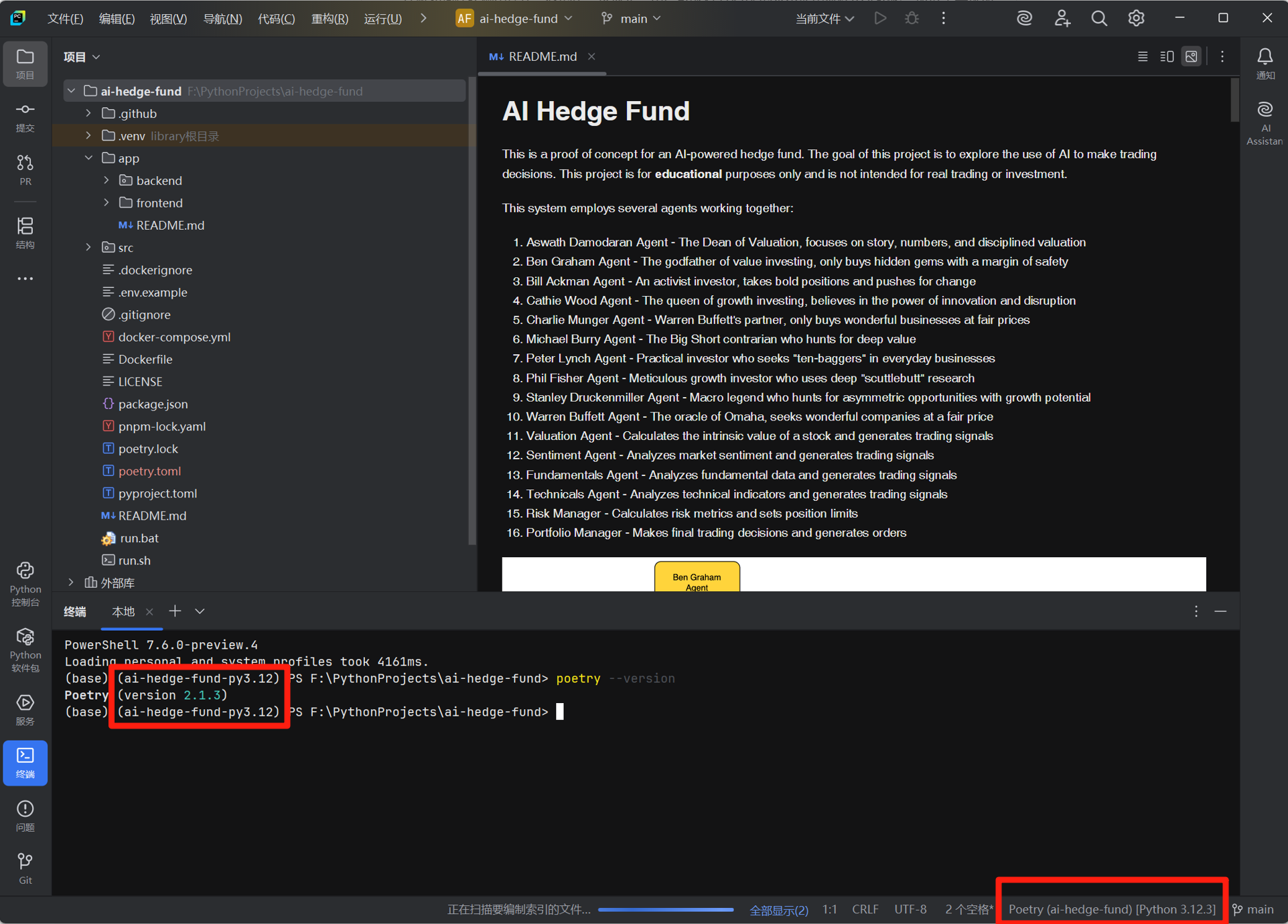Switch README to preview-only mode
This screenshot has width=1288, height=924.
pyautogui.click(x=1191, y=57)
